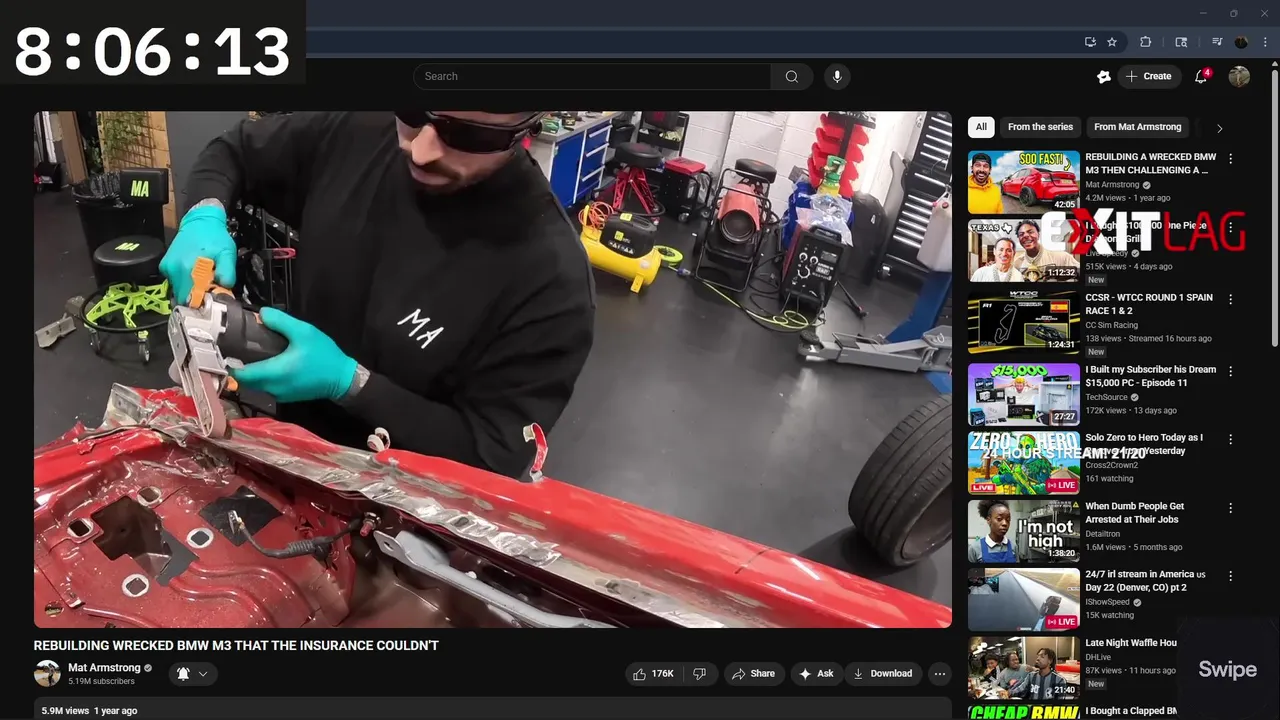Open menu for Rebuilding A Wrecked BMW video

pos(1230,159)
